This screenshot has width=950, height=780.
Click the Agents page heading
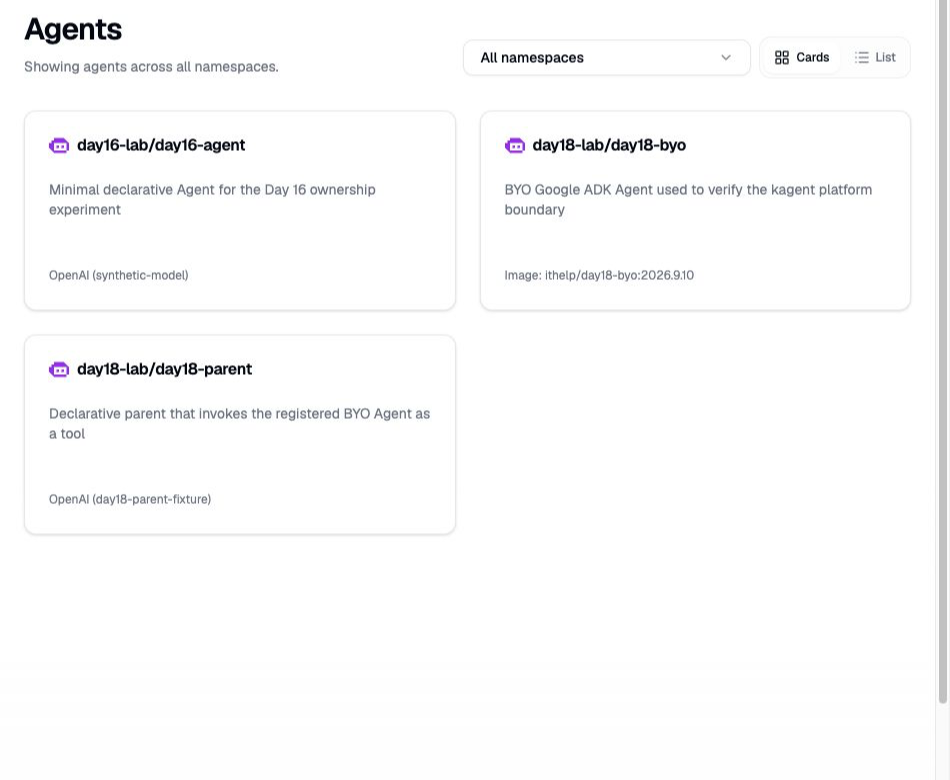(x=73, y=29)
